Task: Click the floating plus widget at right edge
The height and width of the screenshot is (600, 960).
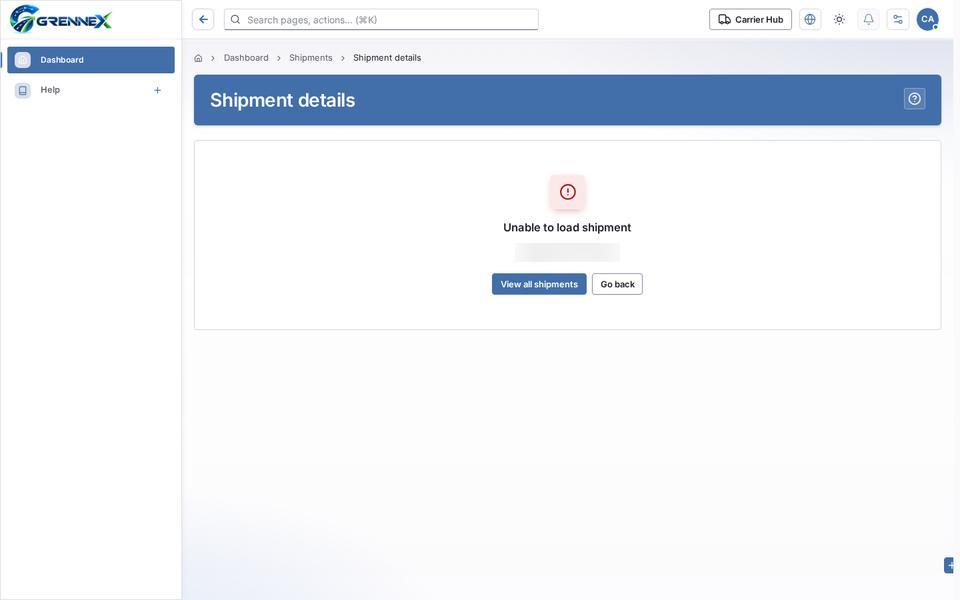Action: click(x=950, y=565)
